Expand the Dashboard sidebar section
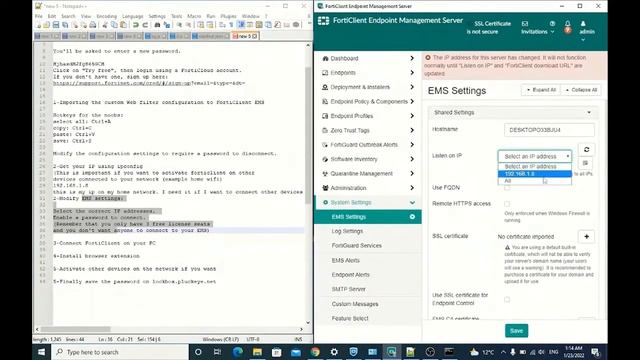The width and height of the screenshot is (640, 360). pos(368,58)
